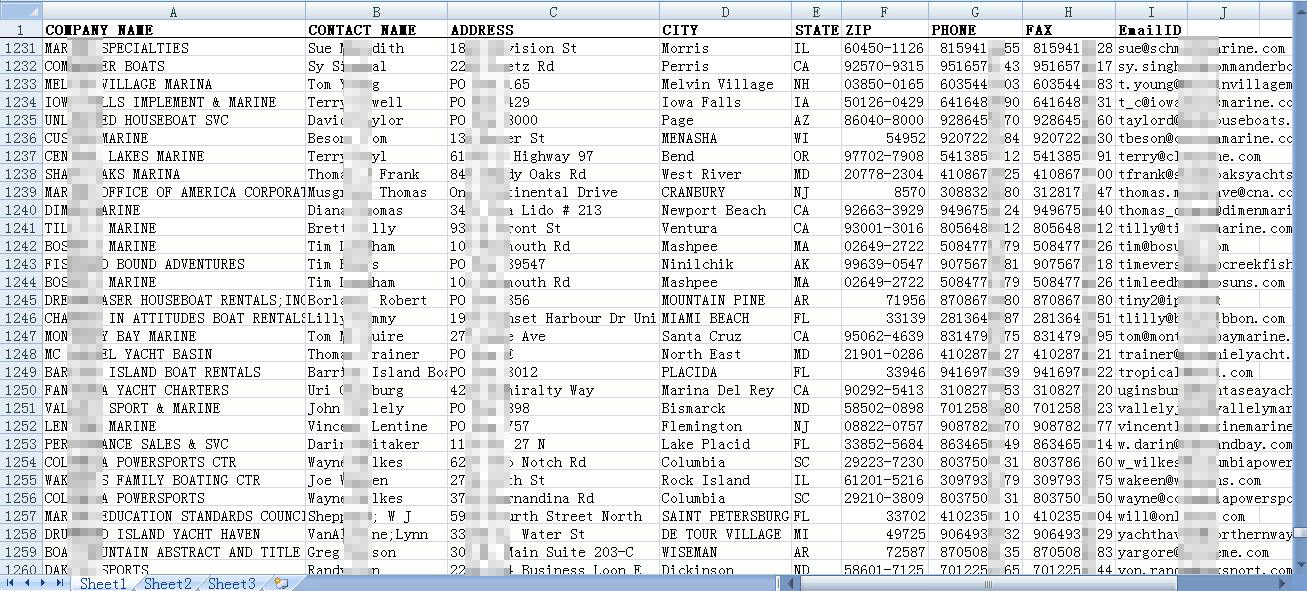Click the previous sheet navigation arrow
This screenshot has width=1307, height=591.
(28, 582)
